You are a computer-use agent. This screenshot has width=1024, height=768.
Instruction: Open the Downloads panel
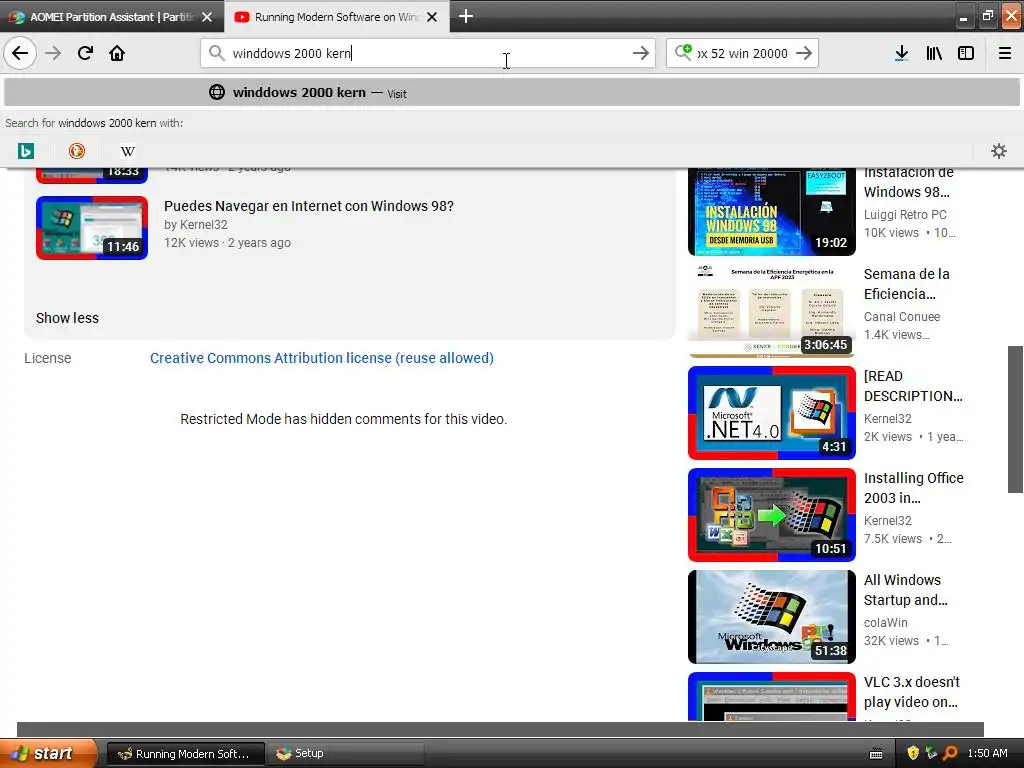coord(902,54)
